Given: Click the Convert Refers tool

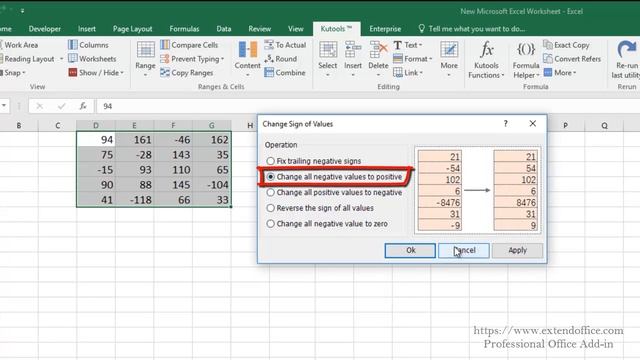Looking at the screenshot, I should pyautogui.click(x=572, y=59).
